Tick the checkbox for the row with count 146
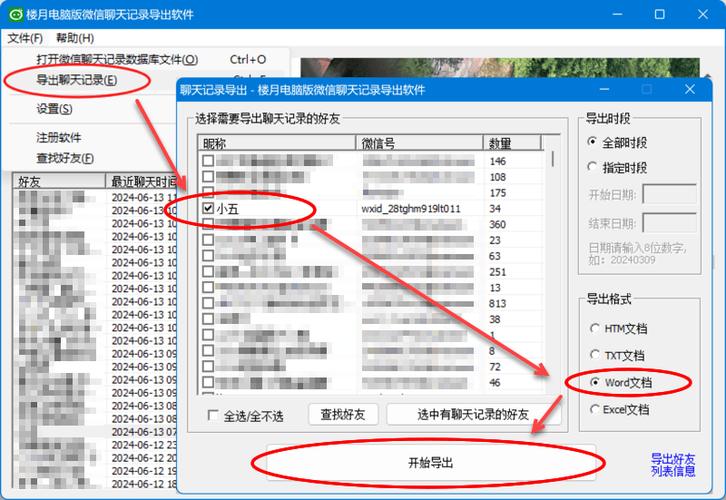The height and width of the screenshot is (500, 726). [208, 161]
